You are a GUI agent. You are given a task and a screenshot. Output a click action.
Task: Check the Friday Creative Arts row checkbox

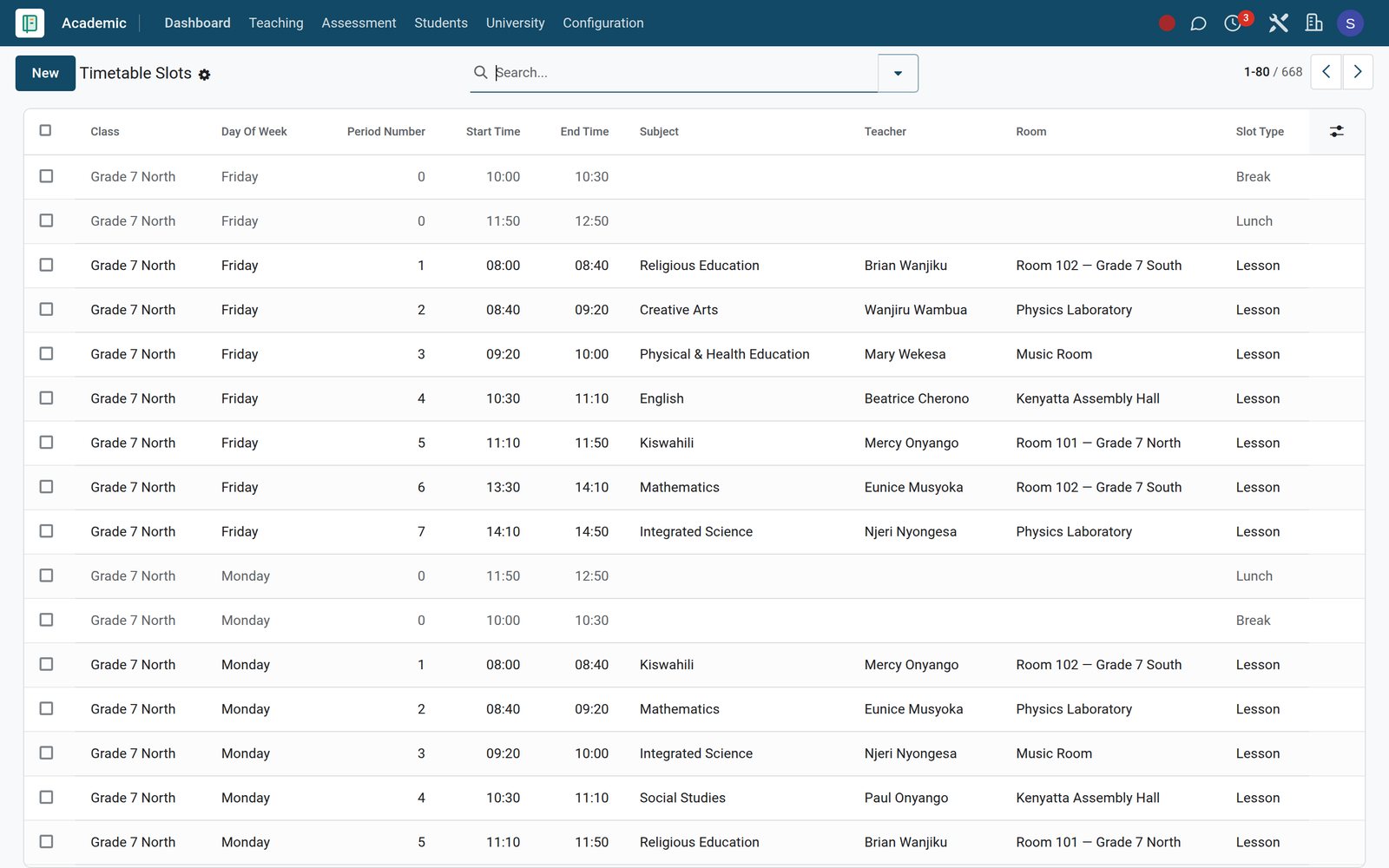click(x=46, y=309)
